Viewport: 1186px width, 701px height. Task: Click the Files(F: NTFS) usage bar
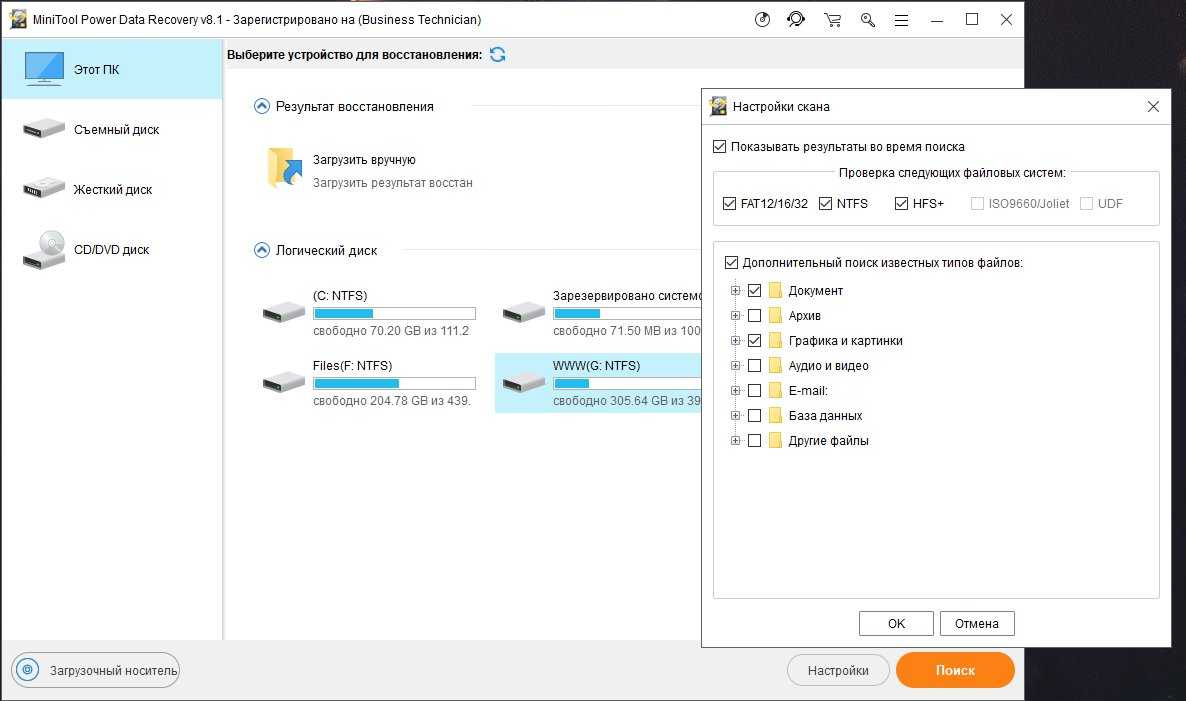(394, 383)
